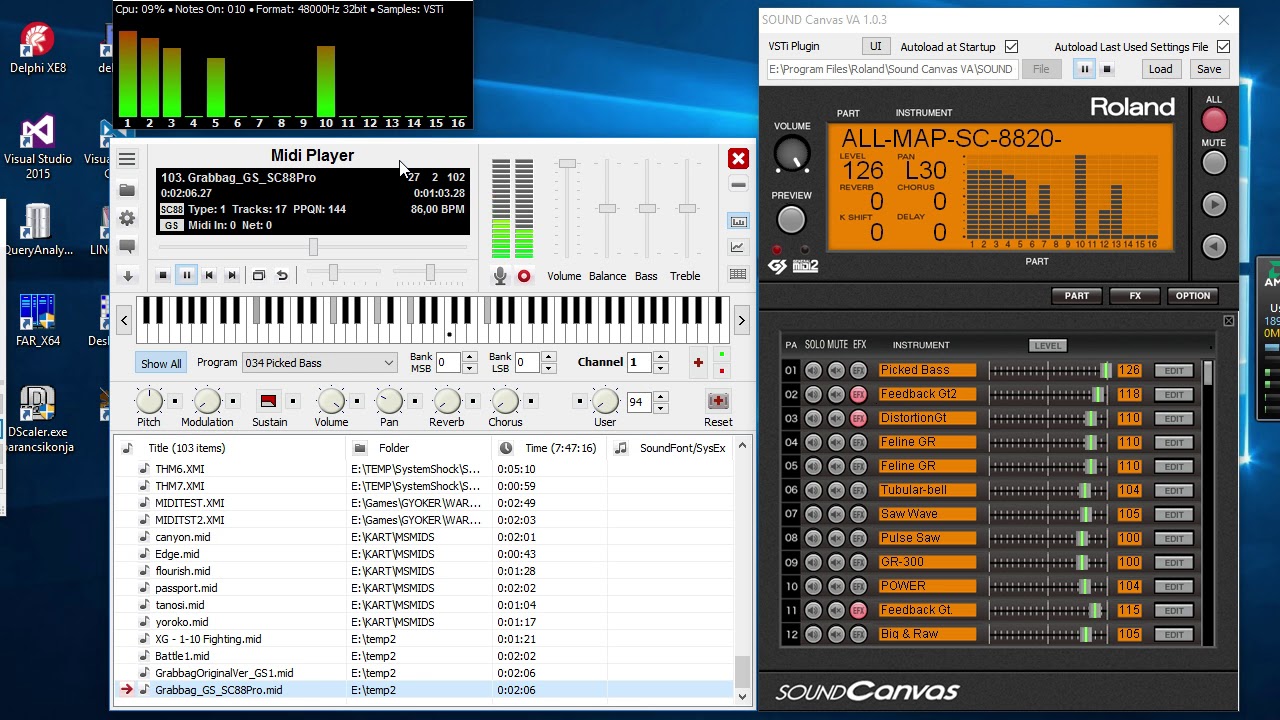Open the Midi Player hamburger menu
Viewport: 1280px width, 720px height.
127,159
